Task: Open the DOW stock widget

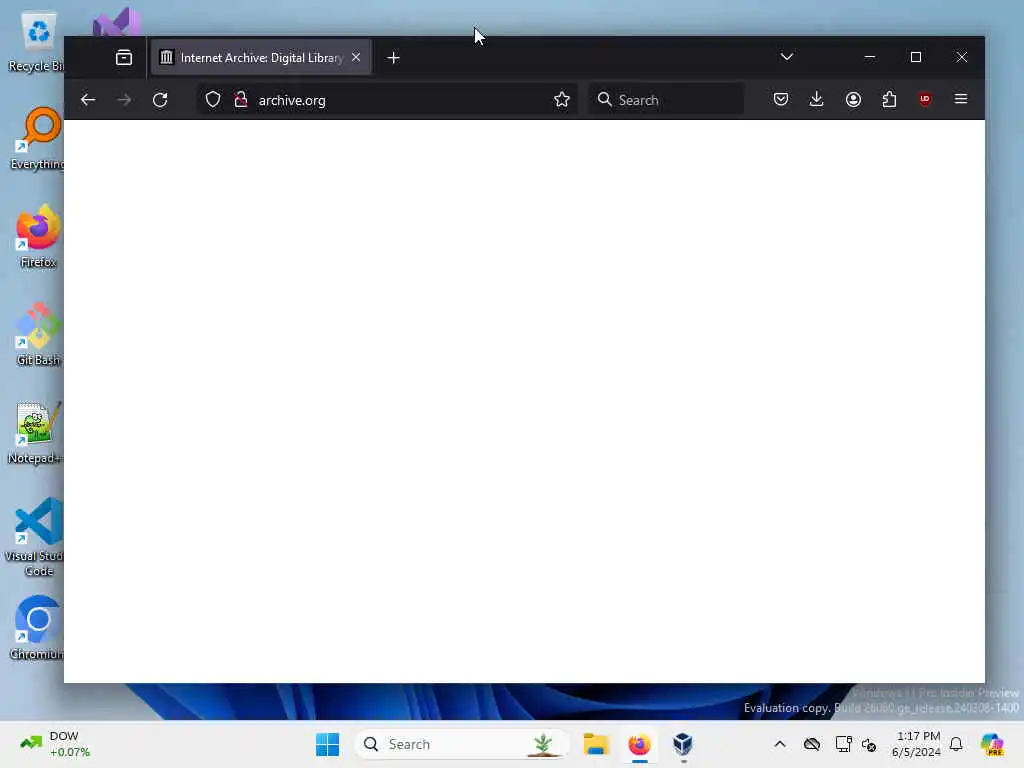Action: point(56,744)
